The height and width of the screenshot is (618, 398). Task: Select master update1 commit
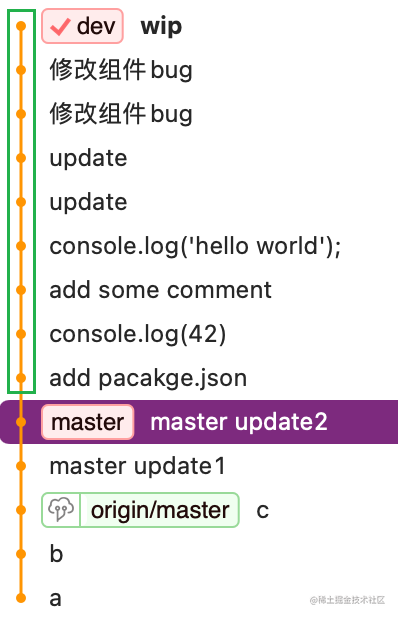click(x=138, y=466)
